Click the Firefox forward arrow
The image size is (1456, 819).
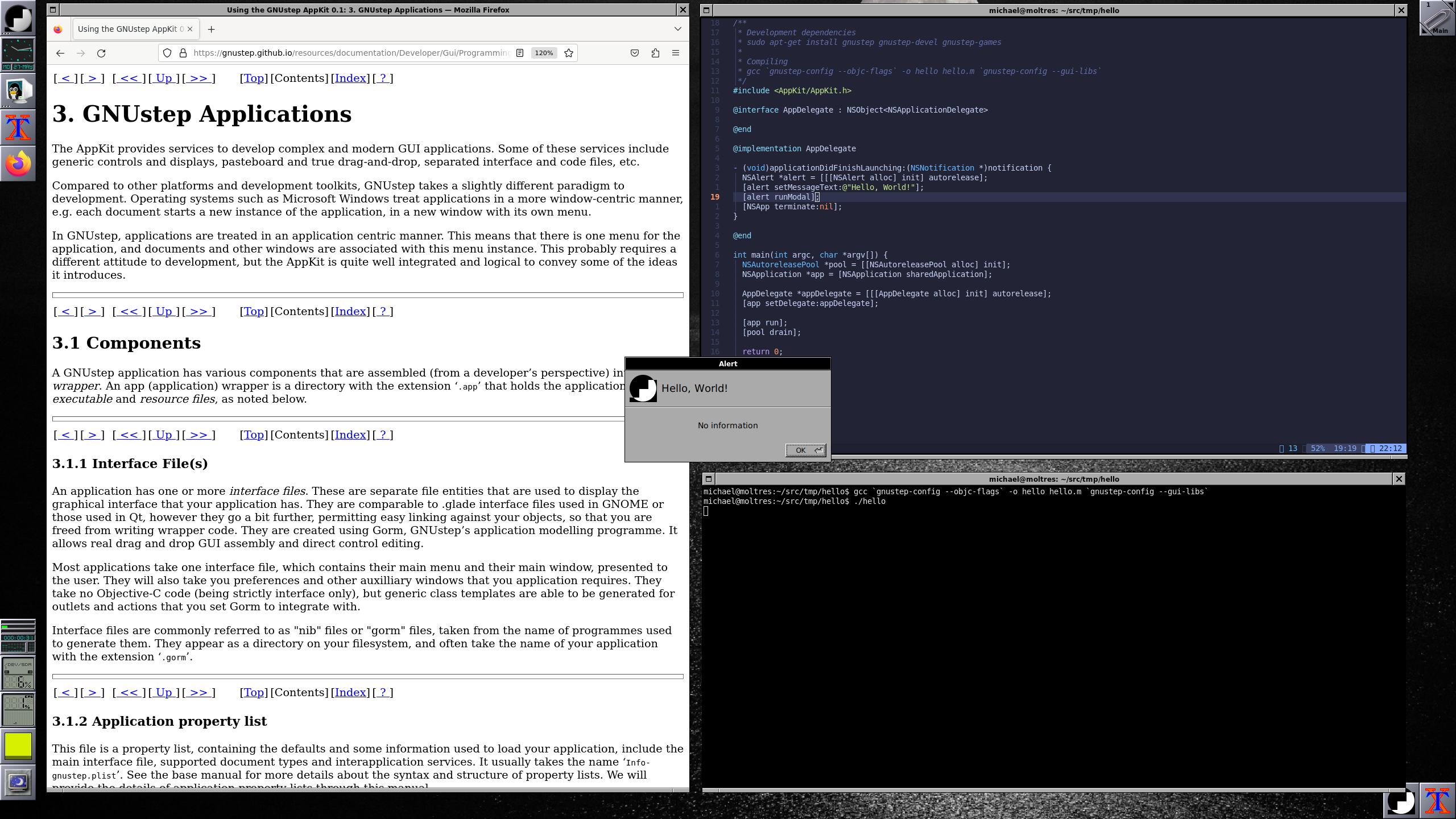(x=81, y=53)
